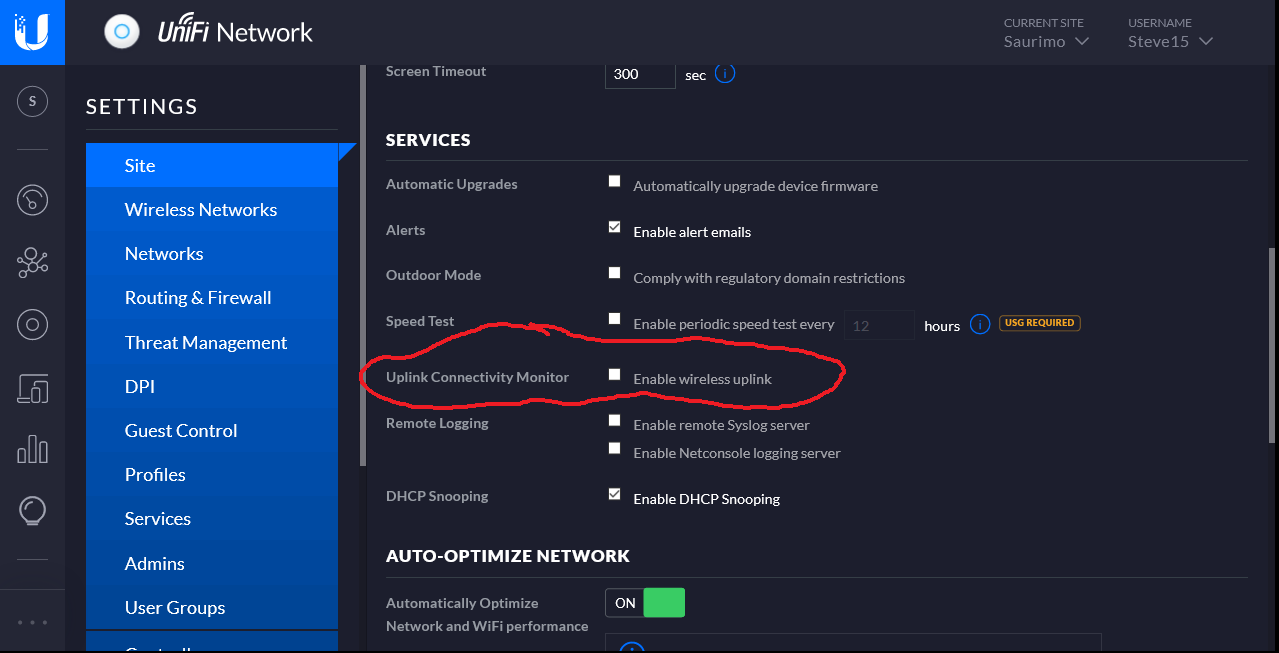Open the three-dots more menu in sidebar
This screenshot has height=653, width=1279.
[33, 622]
